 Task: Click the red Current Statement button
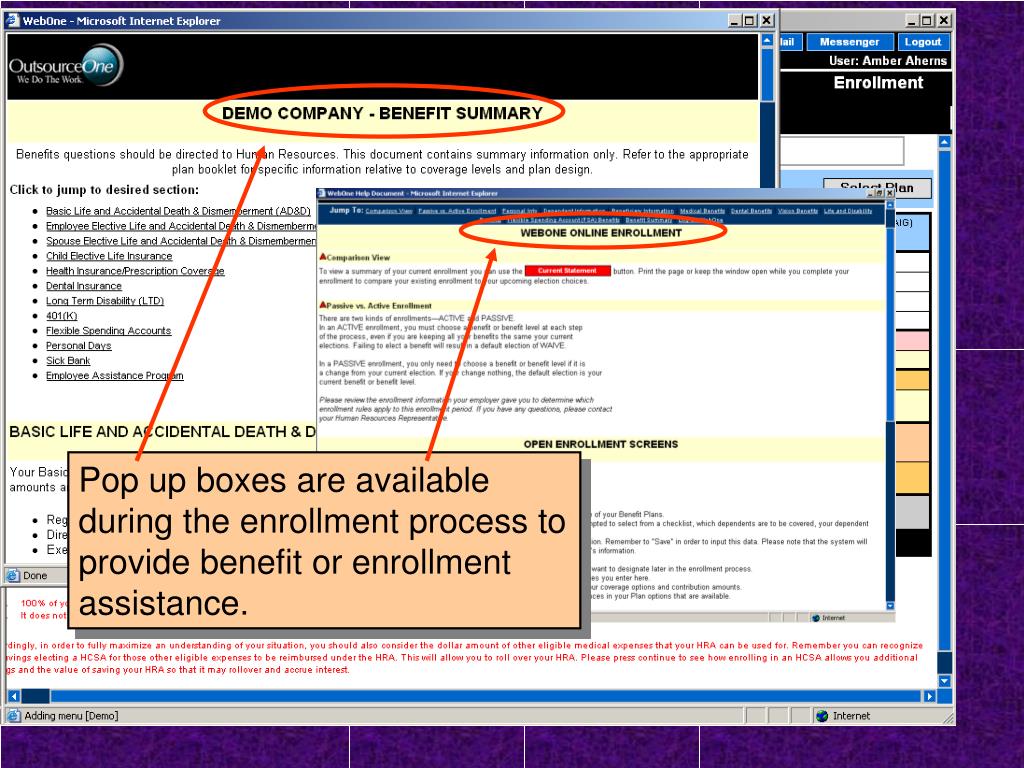point(568,270)
